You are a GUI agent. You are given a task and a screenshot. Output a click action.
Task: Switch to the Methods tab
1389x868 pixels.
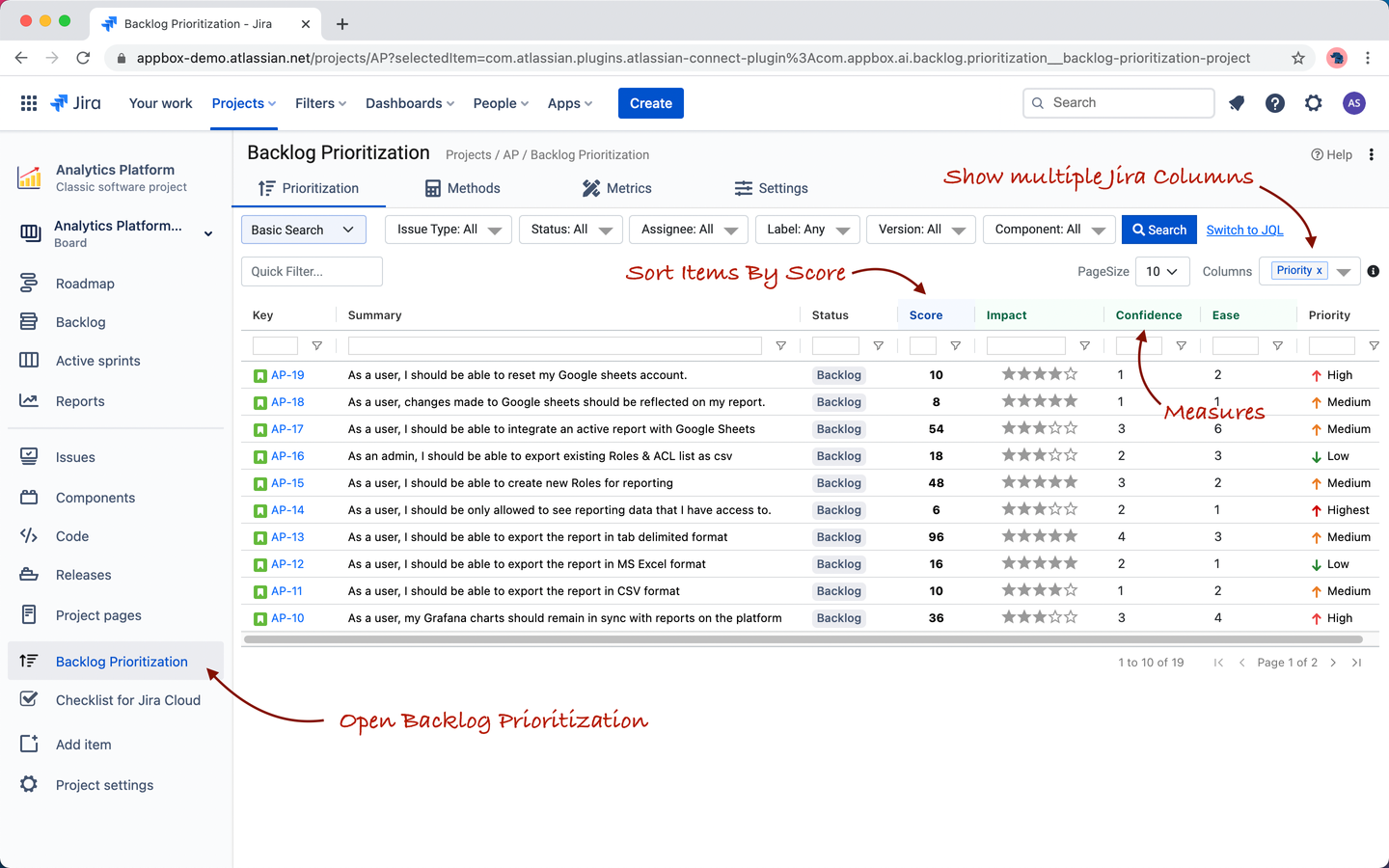tap(462, 188)
